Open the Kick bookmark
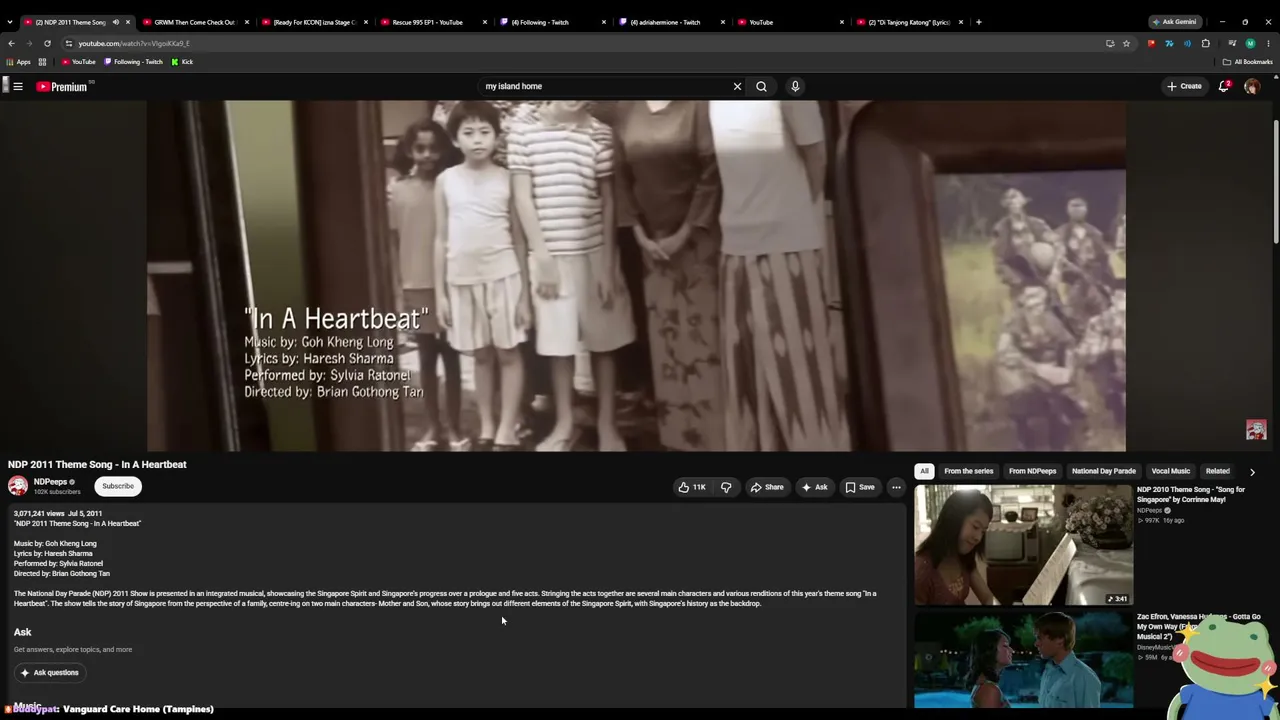Screen dimensions: 1280x720 182,62
